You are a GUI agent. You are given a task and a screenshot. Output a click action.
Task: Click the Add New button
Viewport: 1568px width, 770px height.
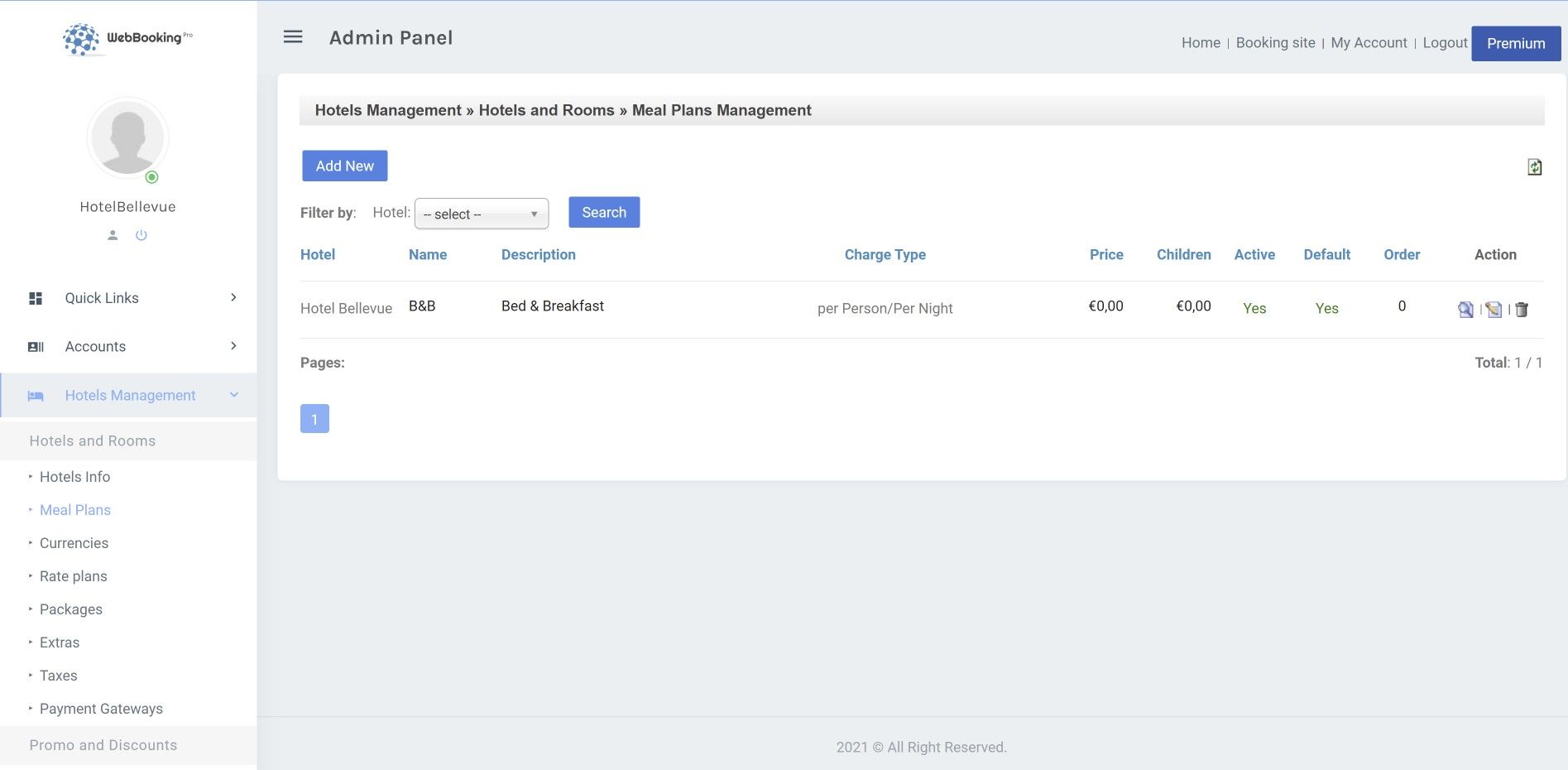point(344,166)
